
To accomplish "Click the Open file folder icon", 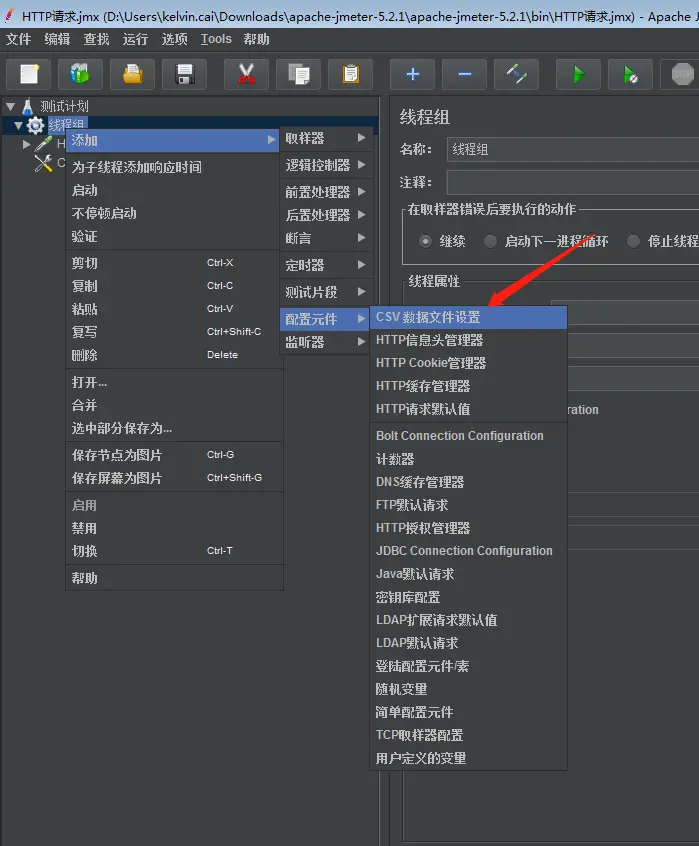I will tap(133, 74).
